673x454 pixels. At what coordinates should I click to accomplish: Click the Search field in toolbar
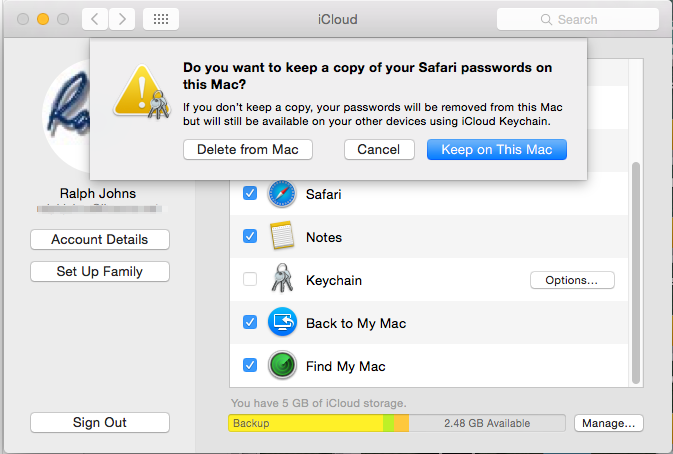pos(577,19)
